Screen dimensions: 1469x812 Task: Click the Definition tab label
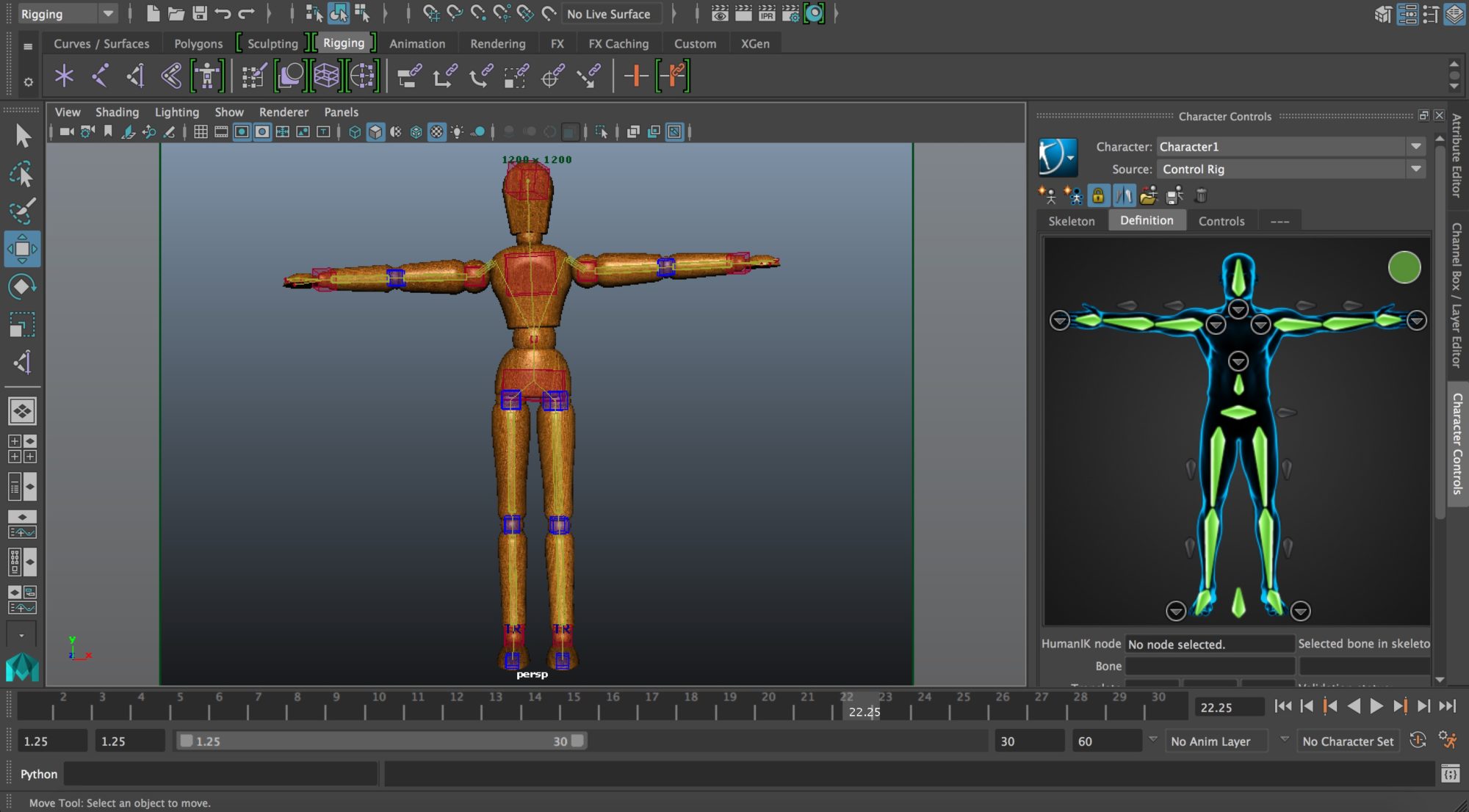point(1147,221)
